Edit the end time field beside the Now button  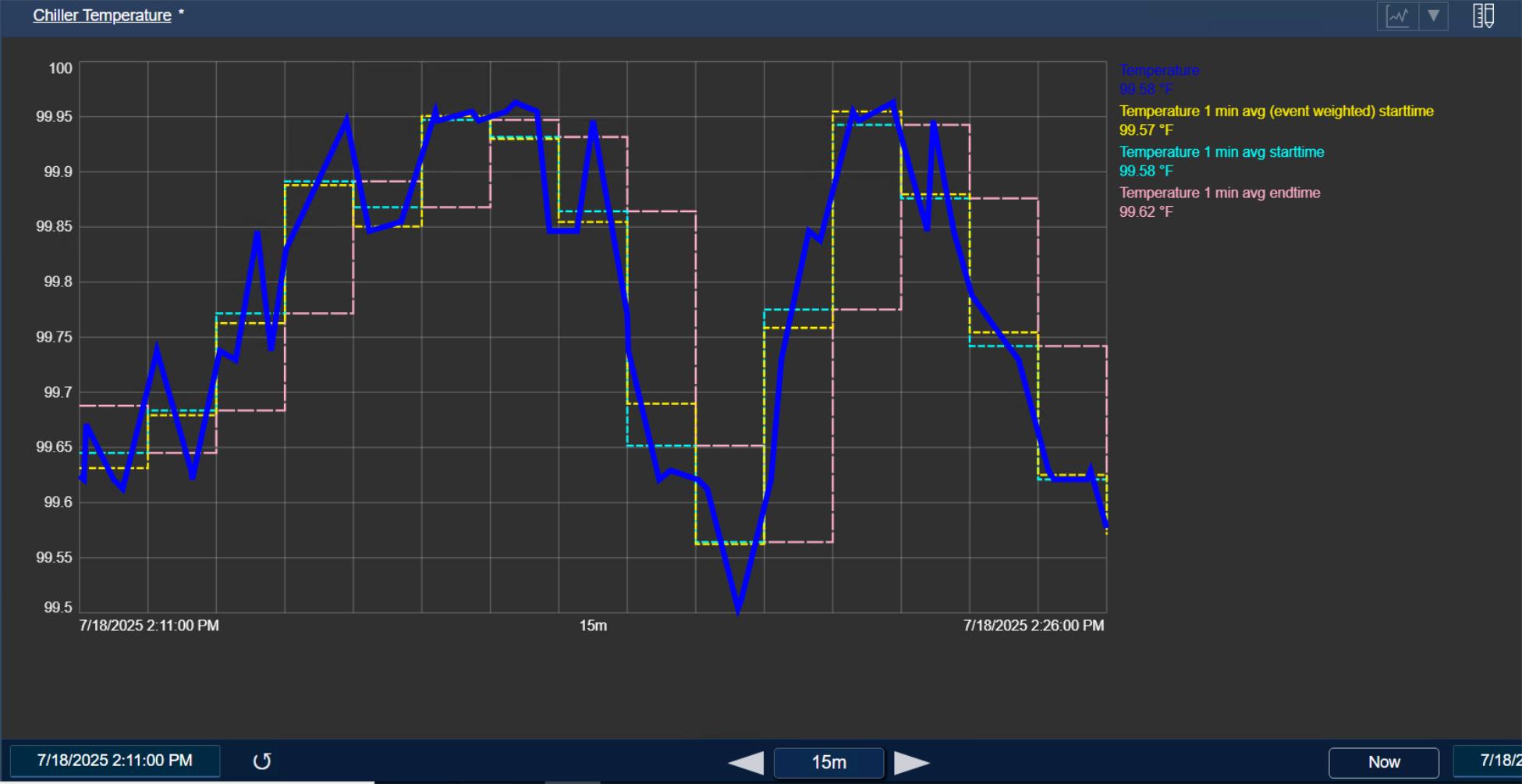[x=1487, y=761]
